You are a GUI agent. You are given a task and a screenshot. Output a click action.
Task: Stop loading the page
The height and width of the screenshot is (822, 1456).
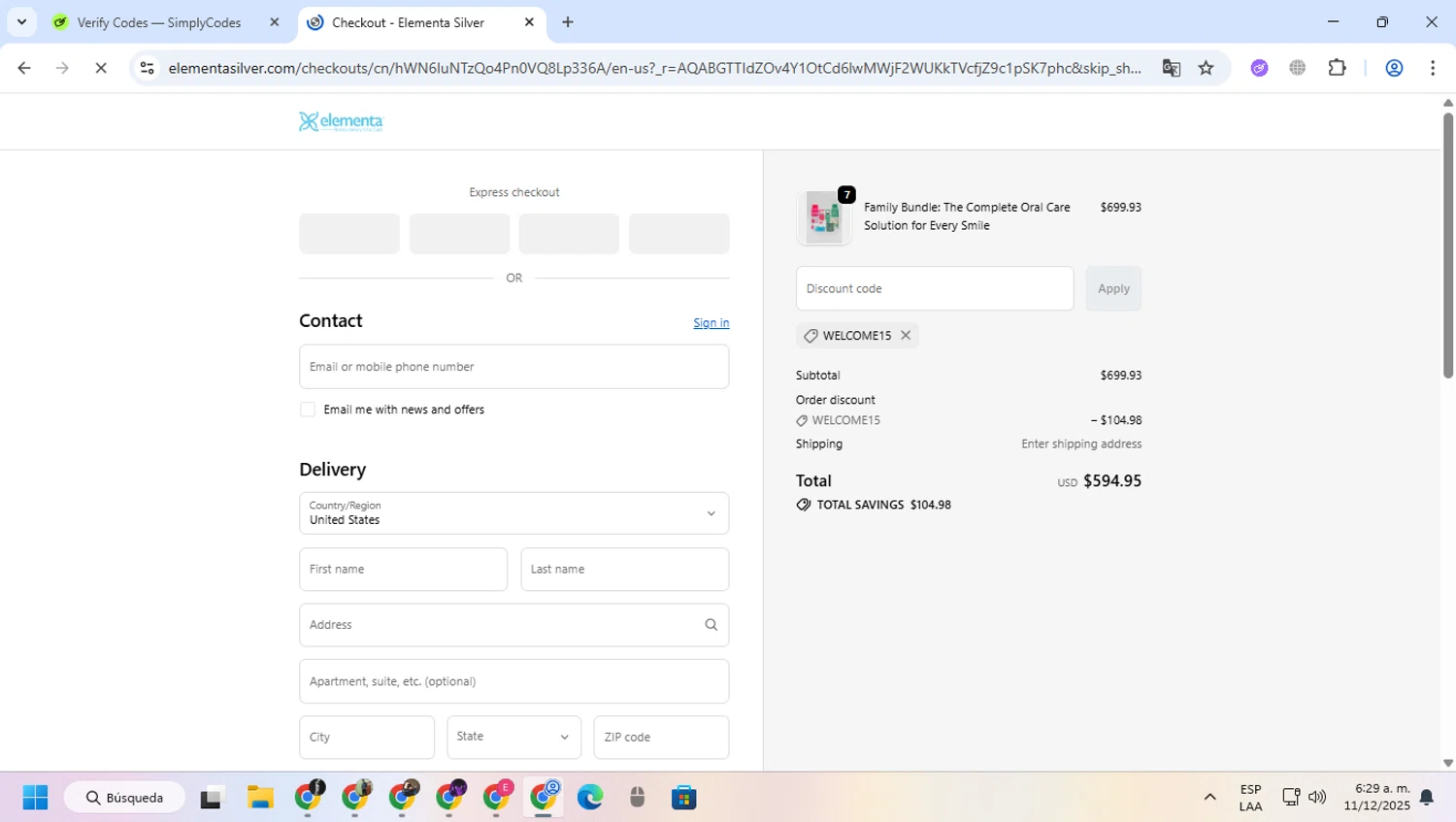[x=101, y=68]
